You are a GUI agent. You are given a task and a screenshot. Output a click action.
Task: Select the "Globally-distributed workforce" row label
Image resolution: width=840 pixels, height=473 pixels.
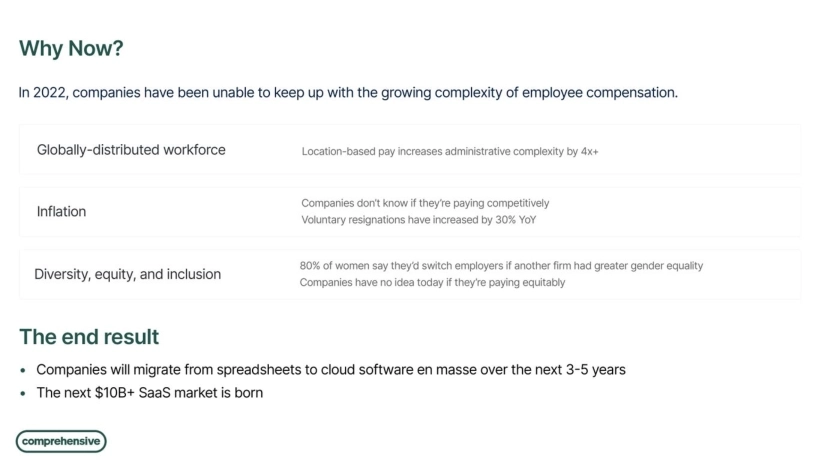[x=131, y=150]
